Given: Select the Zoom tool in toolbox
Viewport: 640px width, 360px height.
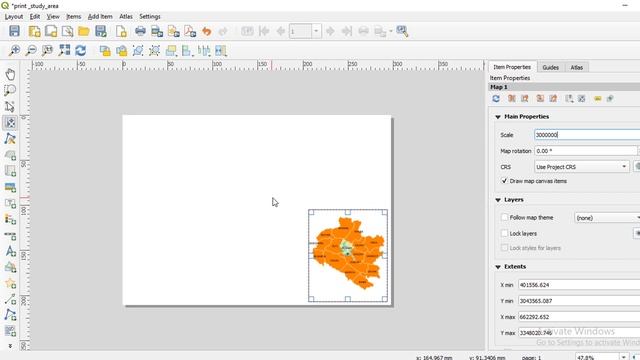Looking at the screenshot, I should (10, 90).
